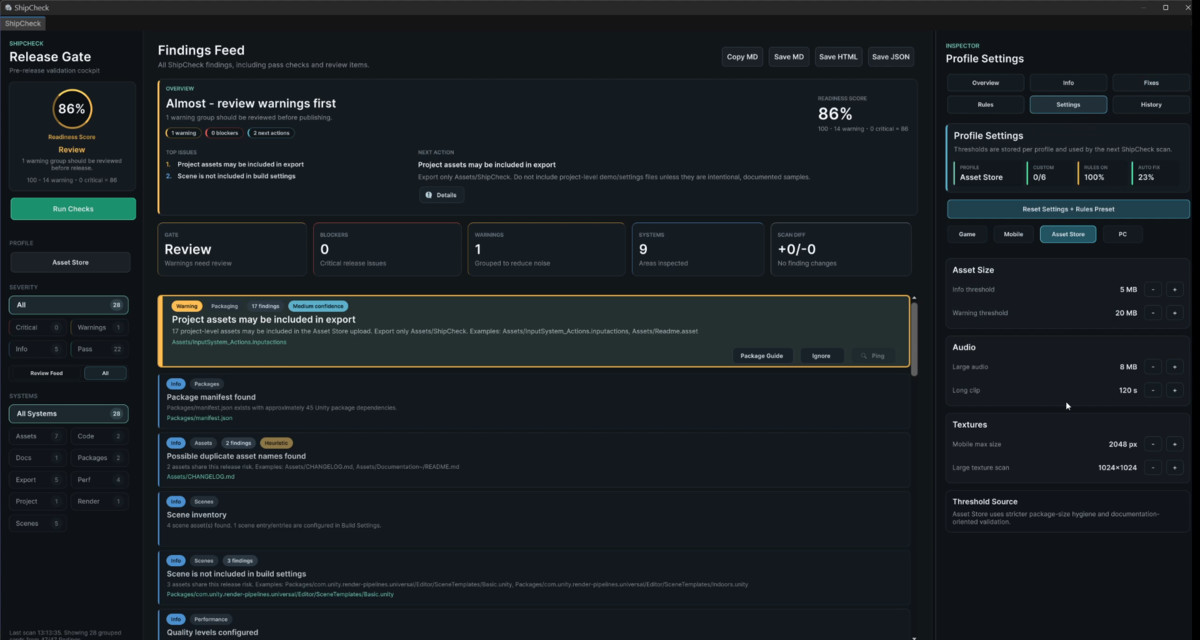Open the History inspector tab

[x=1151, y=104]
